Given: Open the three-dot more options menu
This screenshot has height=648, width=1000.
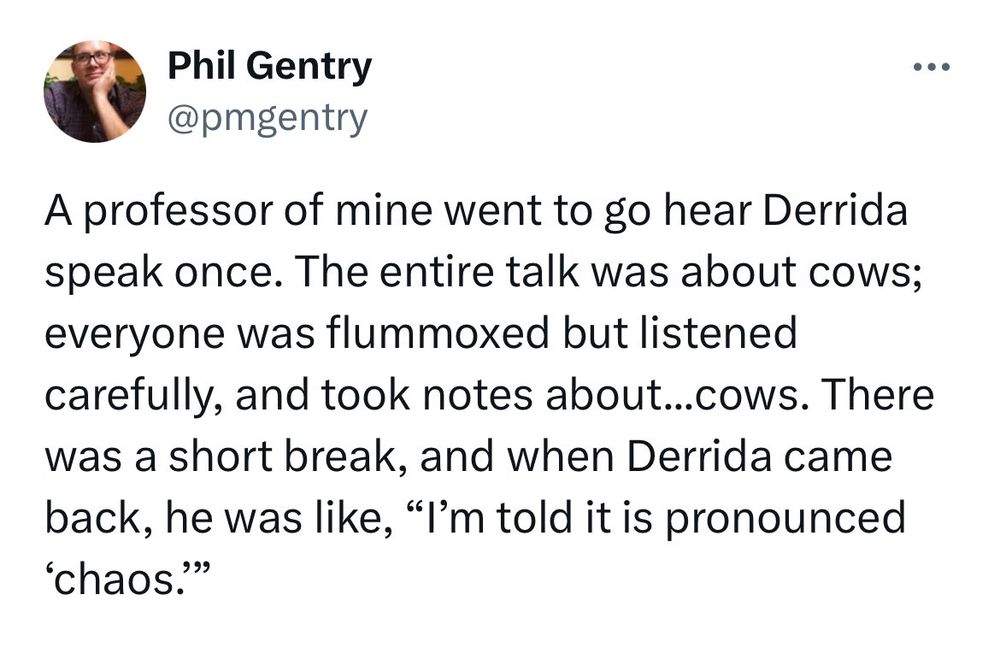Looking at the screenshot, I should click(x=932, y=67).
